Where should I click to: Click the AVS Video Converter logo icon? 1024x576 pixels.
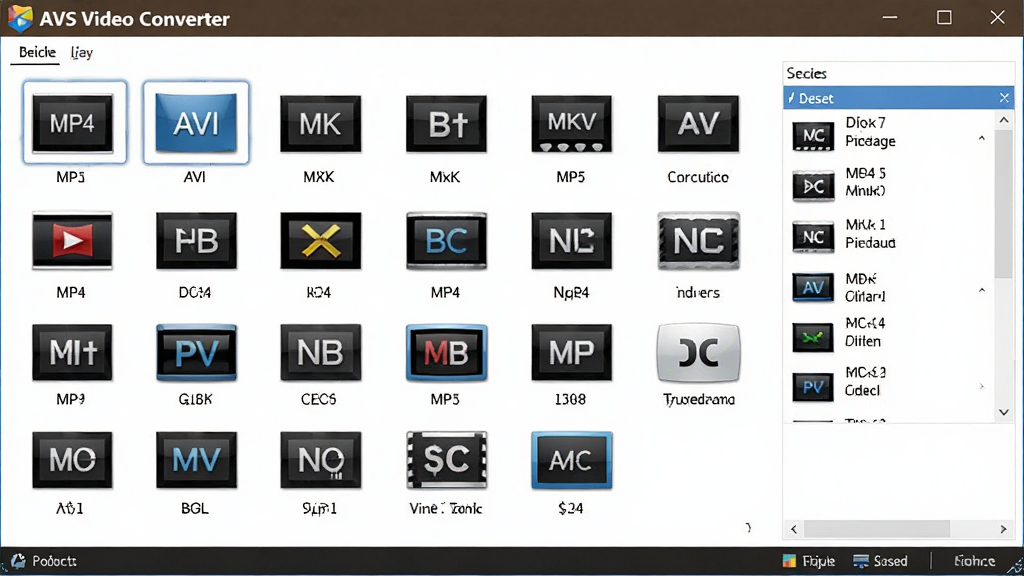pyautogui.click(x=20, y=18)
